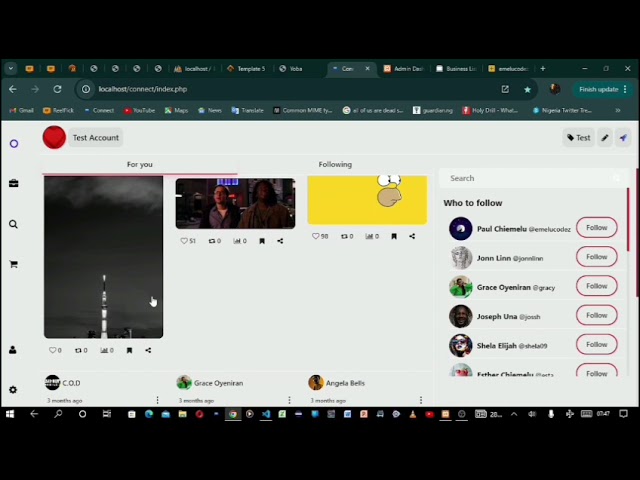Follow Shela Elijah
The width and height of the screenshot is (640, 480).
[597, 344]
